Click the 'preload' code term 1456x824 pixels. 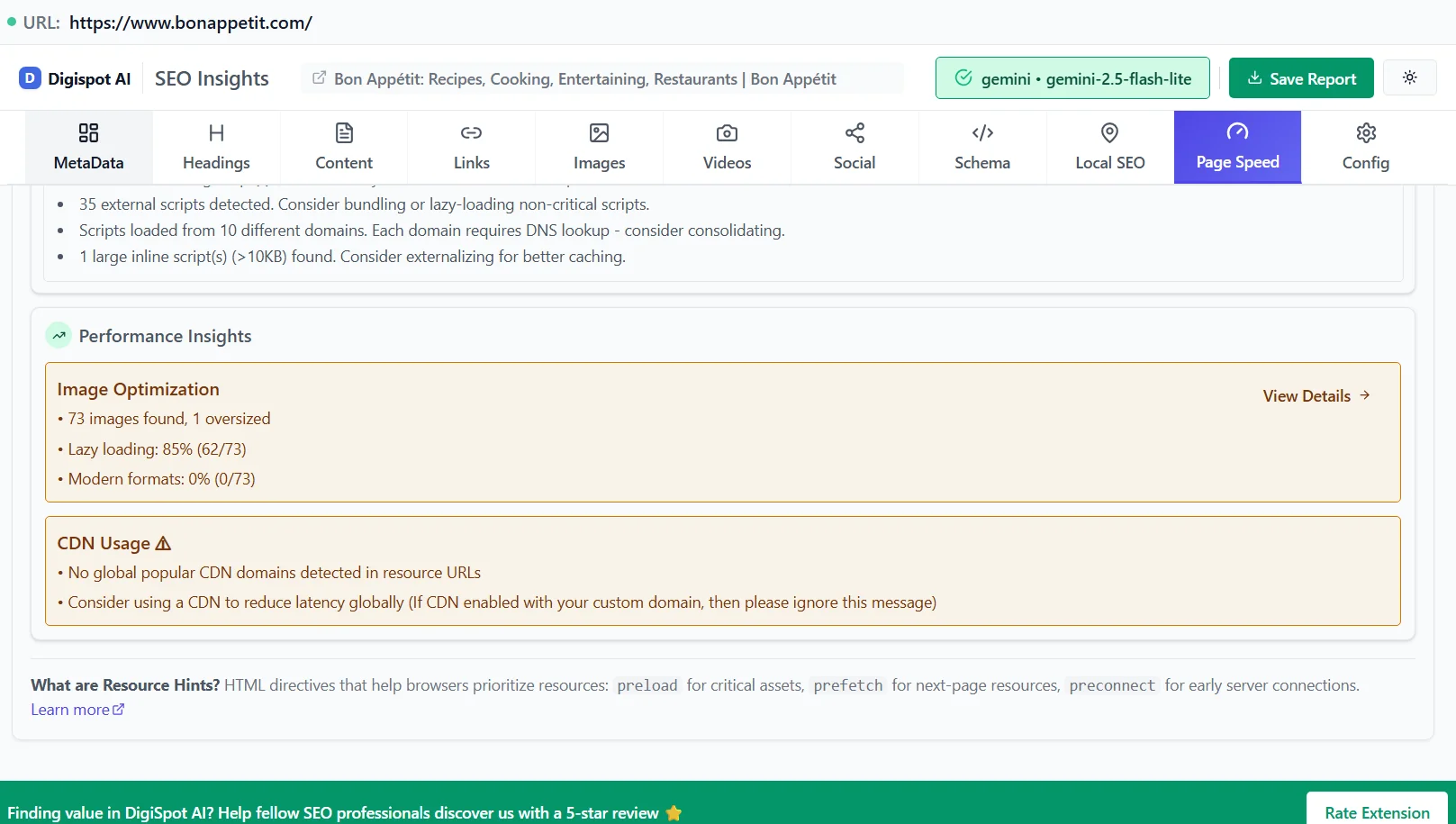(647, 685)
